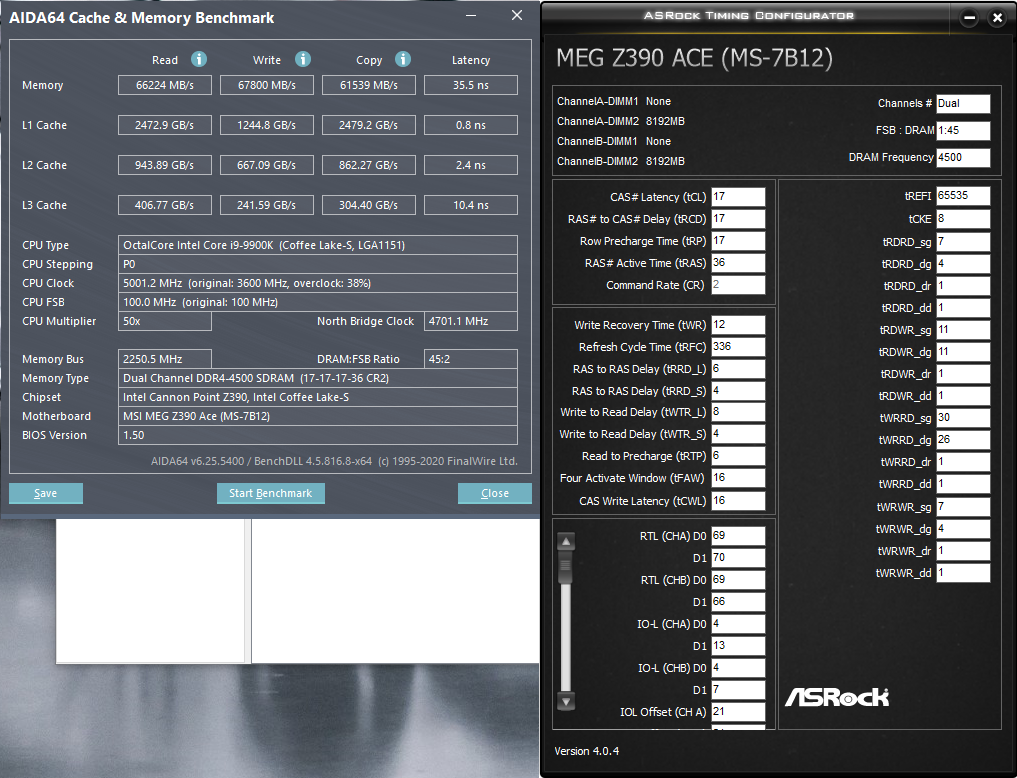Select the L3 Cache Latency 10.4 ns value
The height and width of the screenshot is (778, 1017).
[x=471, y=205]
